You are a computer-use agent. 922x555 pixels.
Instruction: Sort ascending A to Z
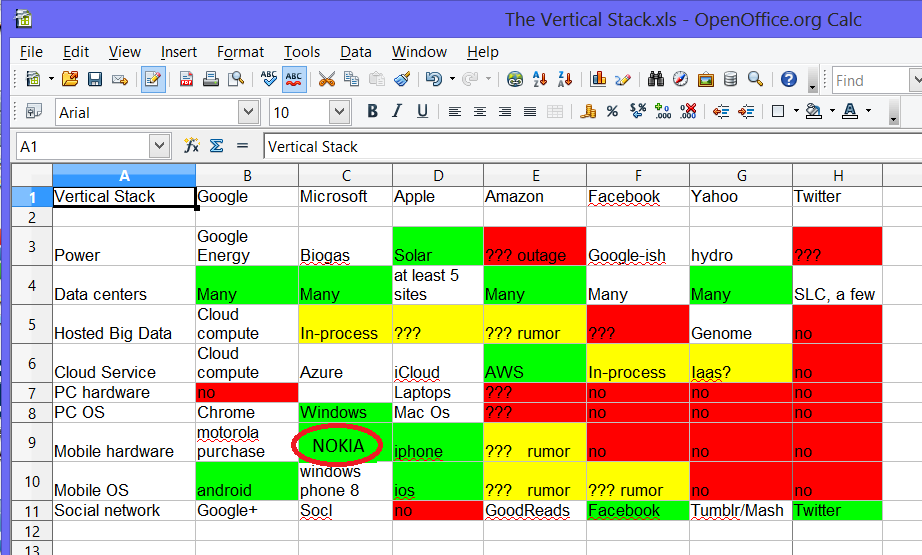tap(540, 79)
